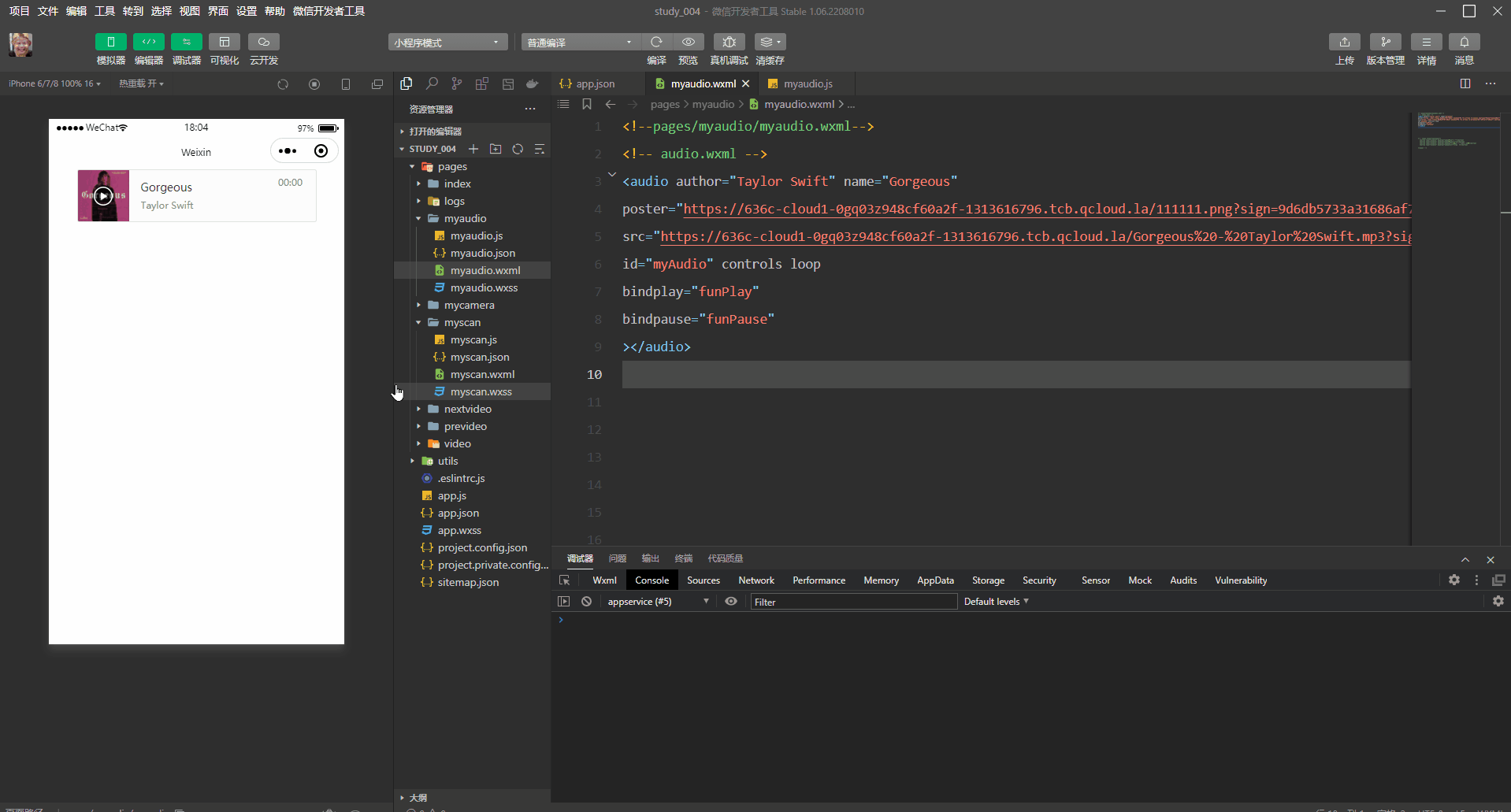This screenshot has height=812, width=1511.
Task: Open the source control icon
Action: click(x=457, y=83)
